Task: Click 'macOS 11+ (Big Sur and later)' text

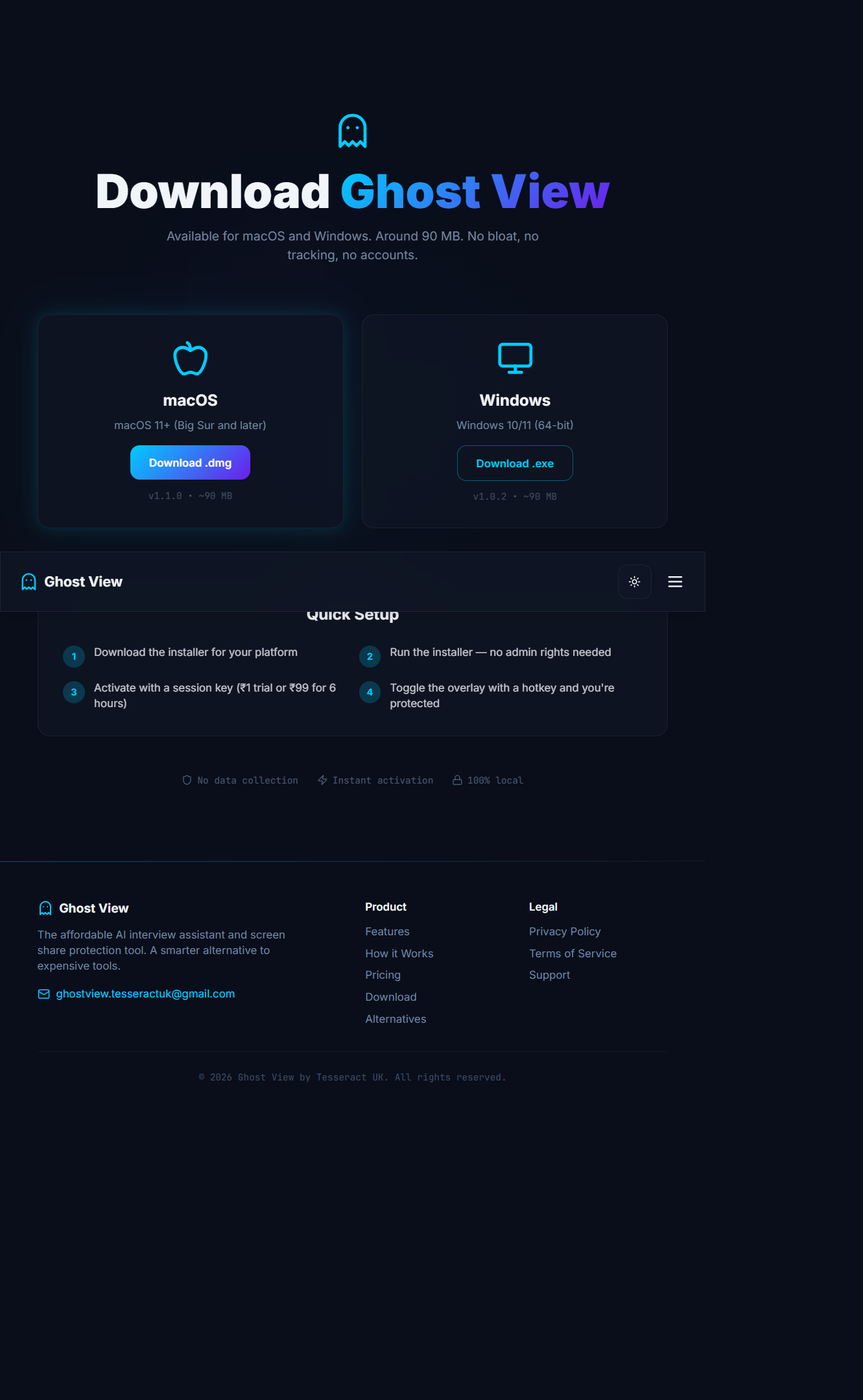Action: click(x=190, y=425)
